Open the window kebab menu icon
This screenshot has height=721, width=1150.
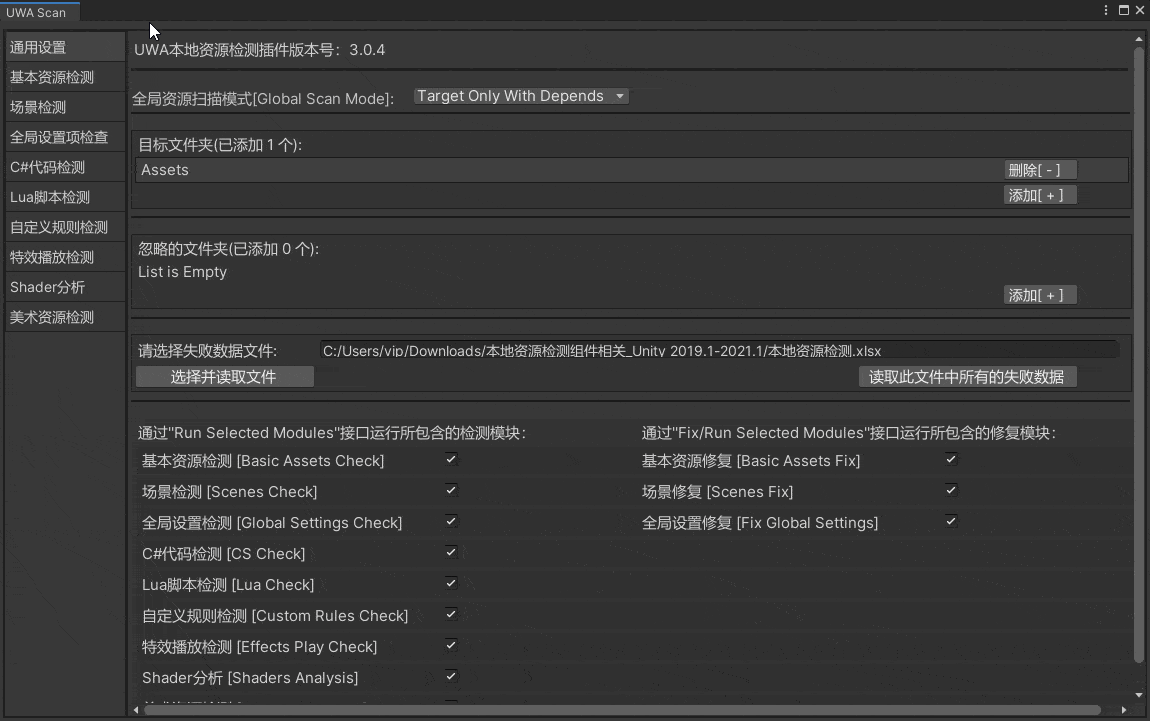coord(1106,10)
